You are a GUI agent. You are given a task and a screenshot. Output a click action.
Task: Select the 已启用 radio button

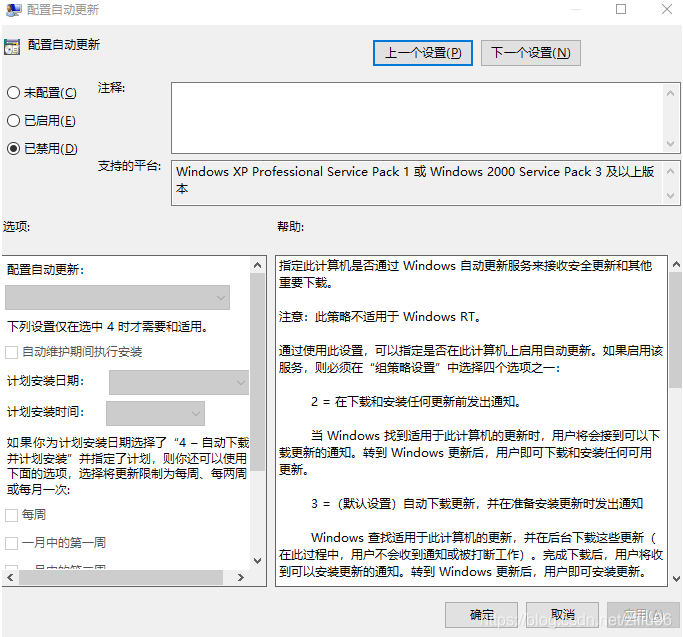tap(13, 121)
